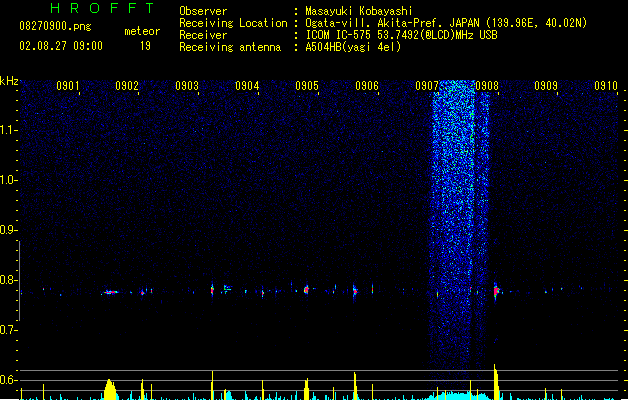
Task: Click the strong red echo just after 0908
Action: pos(496,290)
